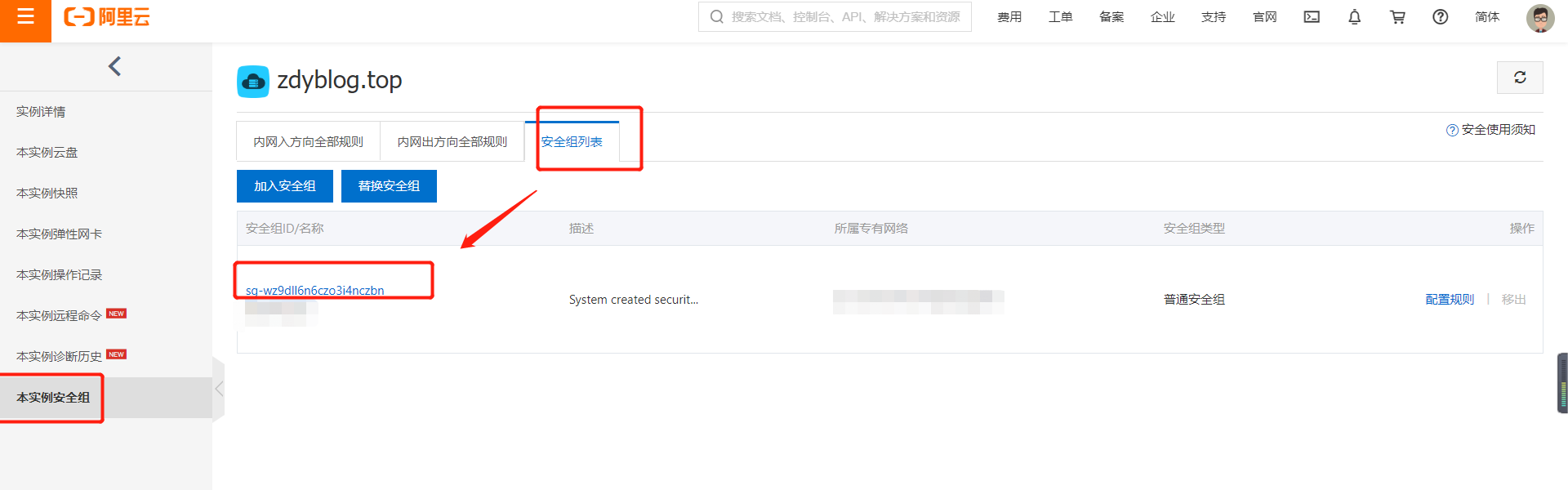Open the help question mark icon
The image size is (1568, 490).
tap(1441, 17)
